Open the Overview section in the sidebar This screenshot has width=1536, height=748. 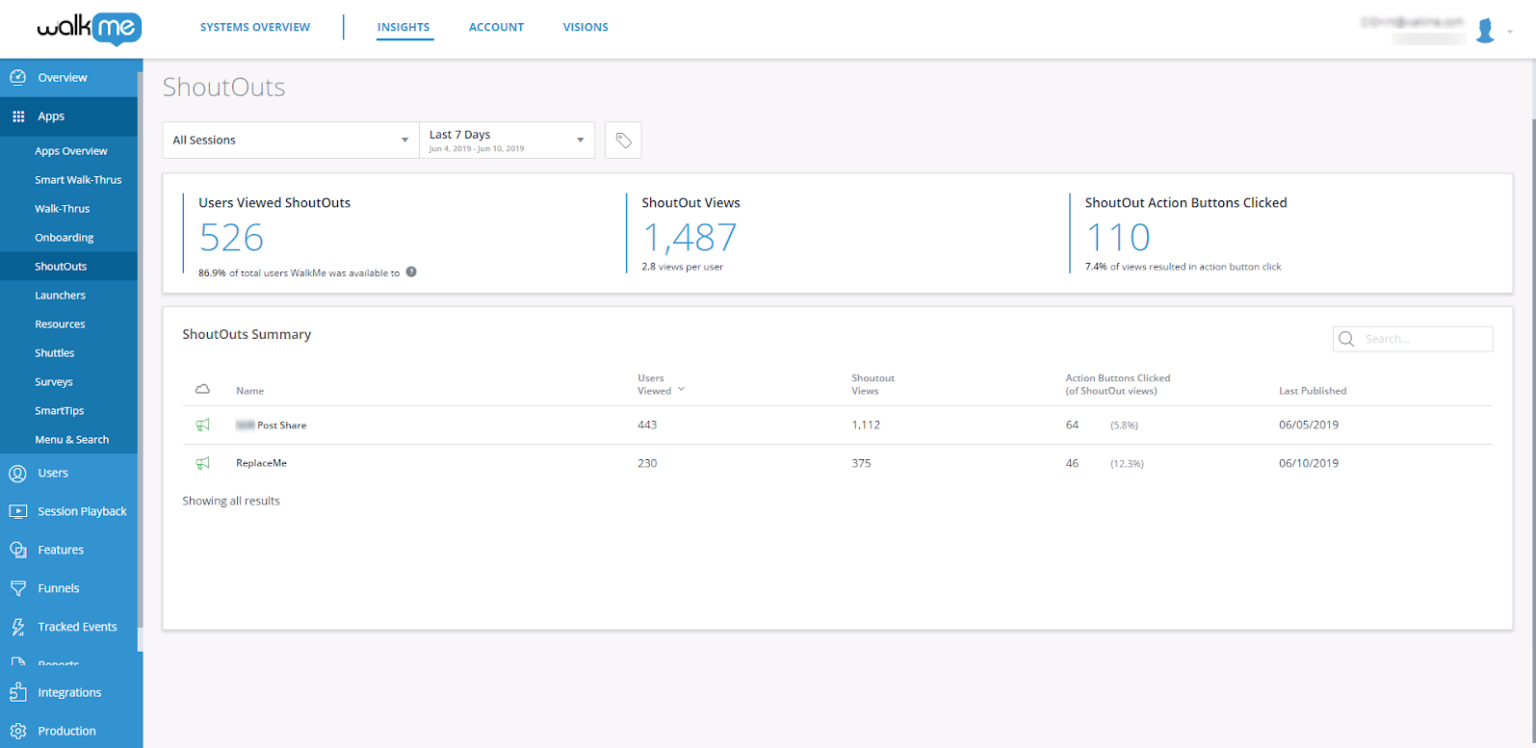coord(62,77)
